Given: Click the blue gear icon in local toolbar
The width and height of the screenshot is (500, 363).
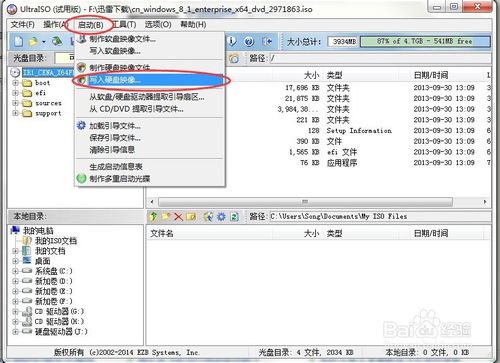Looking at the screenshot, I should click(221, 217).
